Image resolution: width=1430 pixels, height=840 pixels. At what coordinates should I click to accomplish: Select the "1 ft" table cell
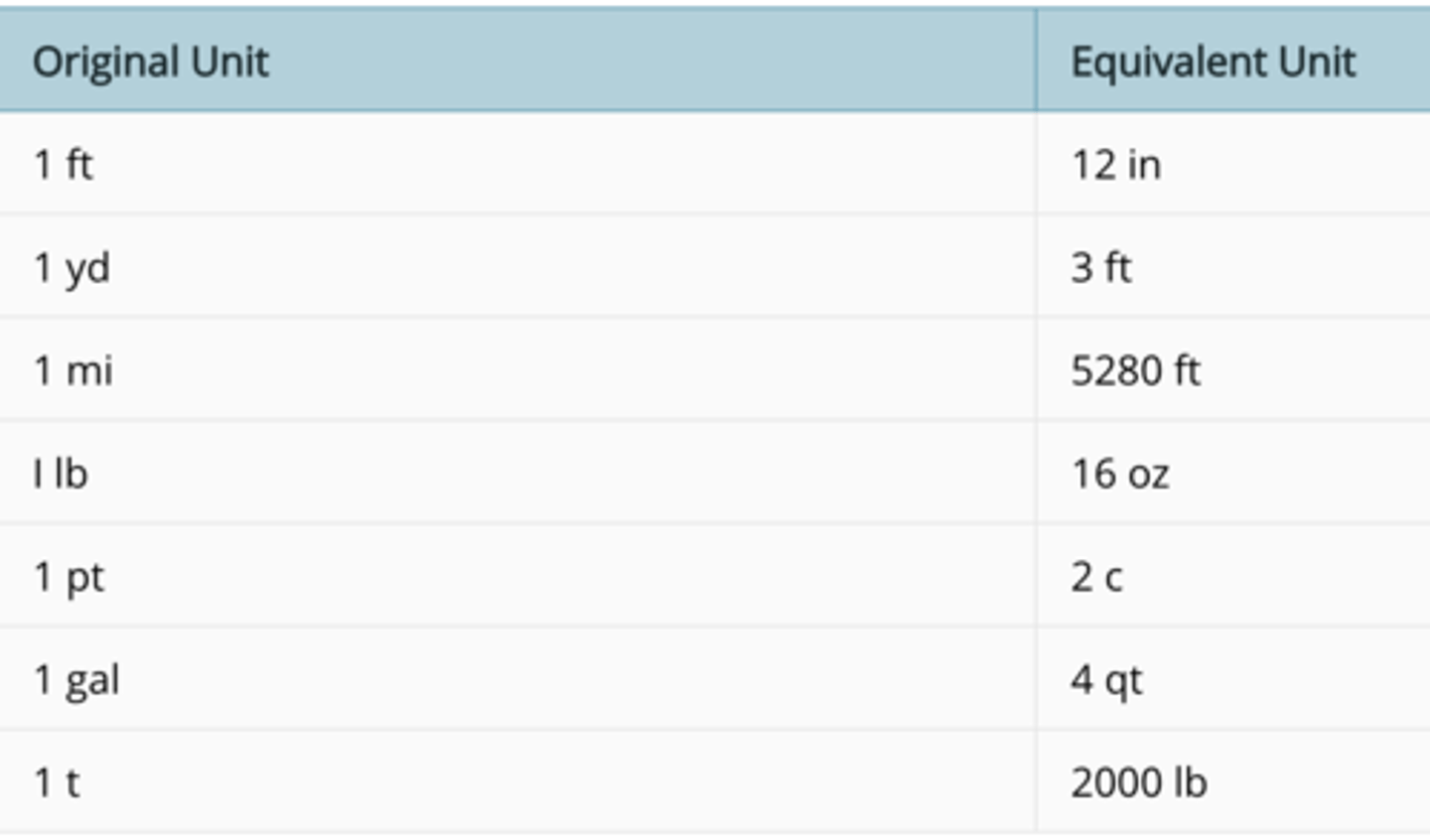pos(64,164)
